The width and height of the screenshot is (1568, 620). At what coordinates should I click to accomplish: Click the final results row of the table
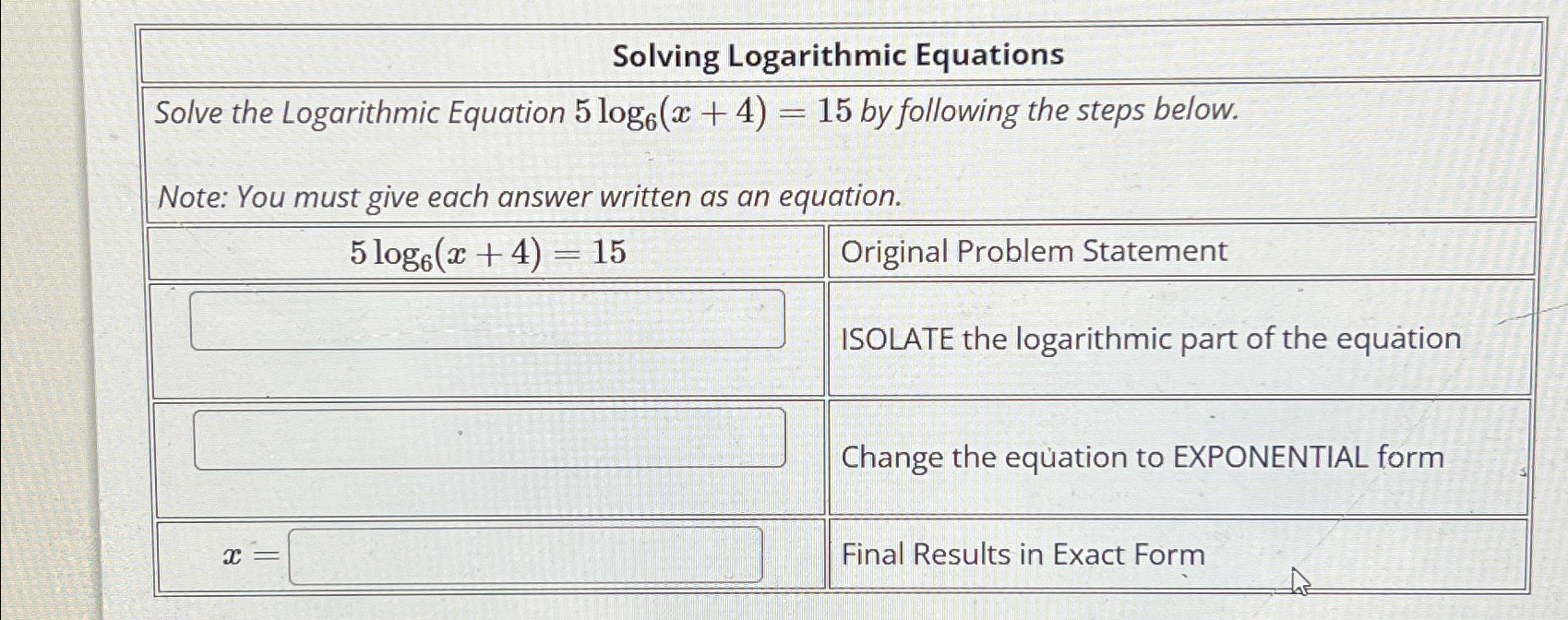[738, 554]
